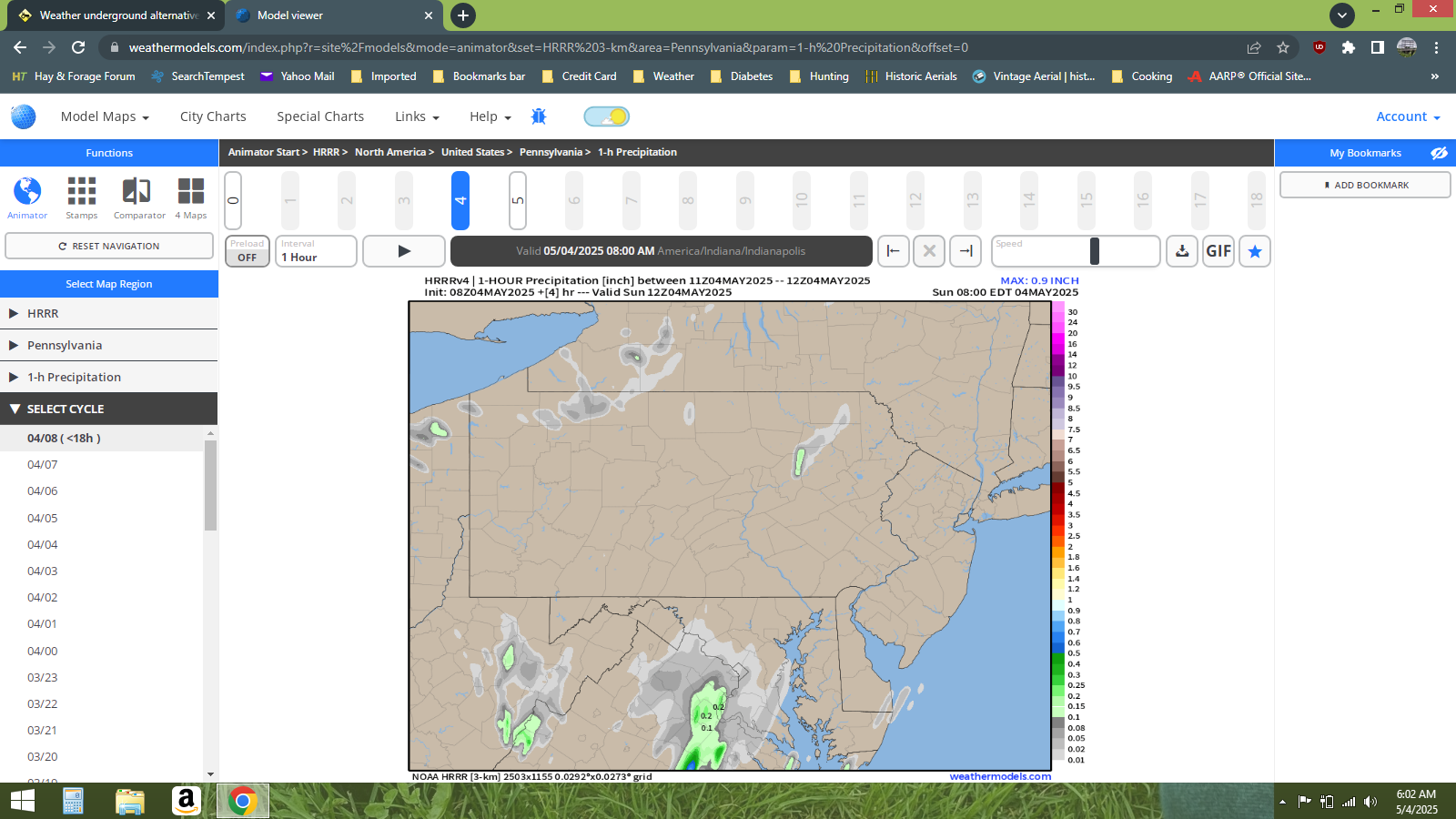Play the forecast animation

404,251
